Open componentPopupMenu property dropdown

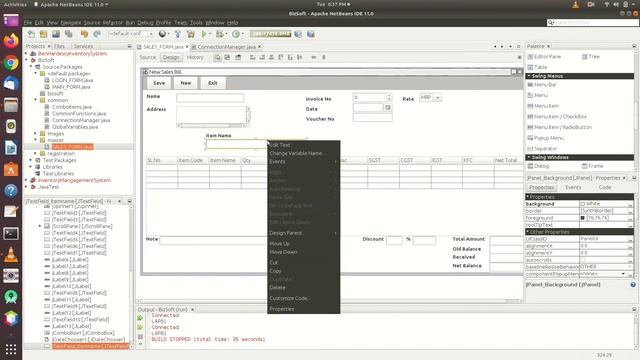pyautogui.click(x=623, y=274)
